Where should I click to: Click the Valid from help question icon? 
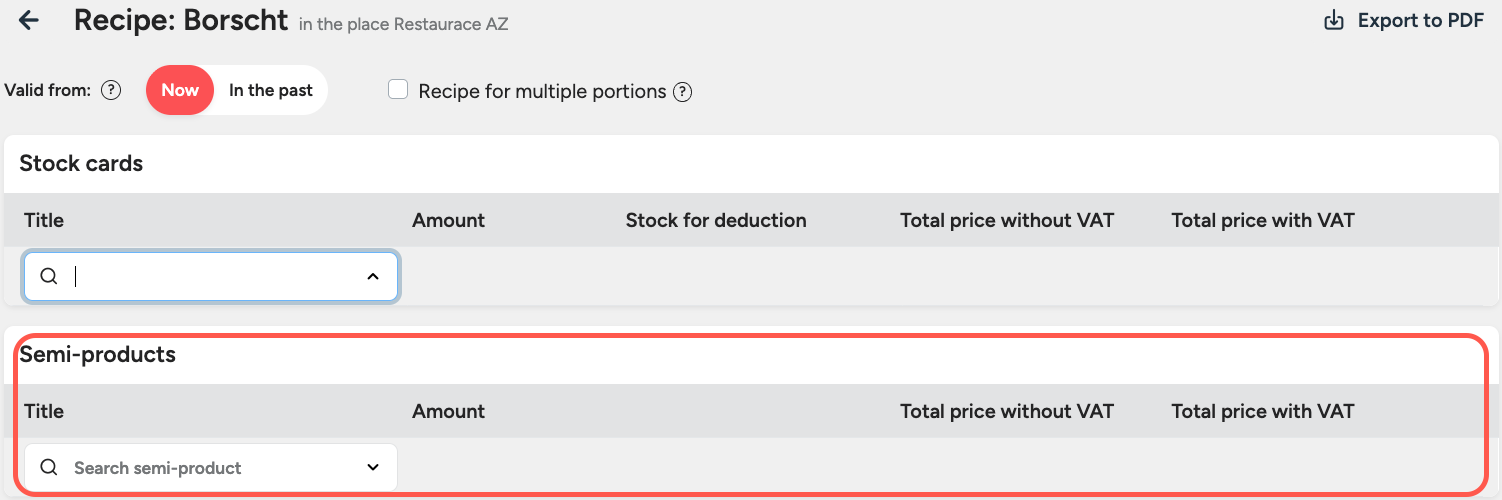click(111, 91)
